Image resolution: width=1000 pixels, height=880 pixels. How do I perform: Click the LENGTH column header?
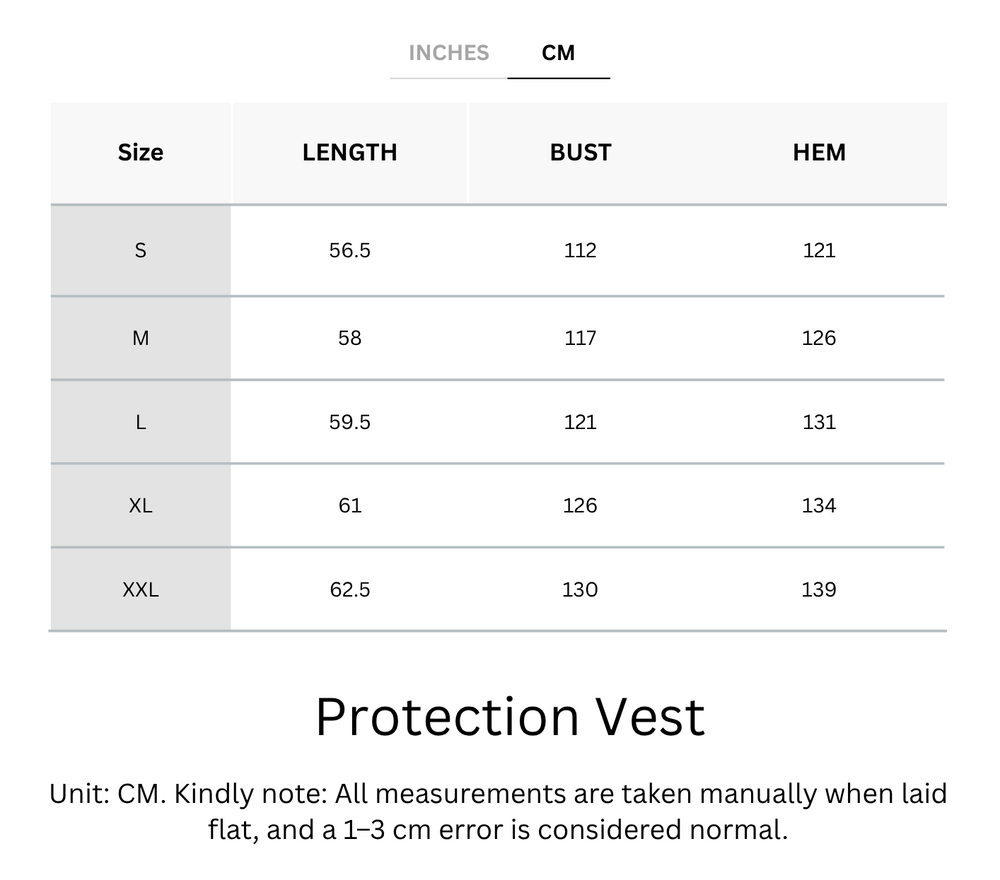tap(350, 153)
